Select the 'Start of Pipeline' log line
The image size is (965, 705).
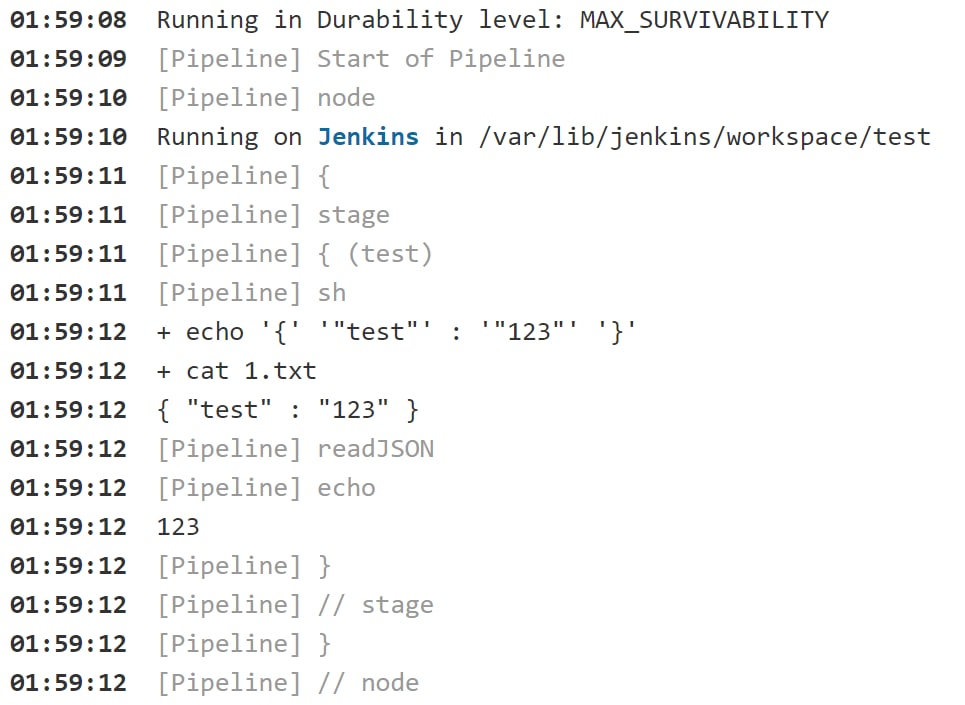click(441, 59)
